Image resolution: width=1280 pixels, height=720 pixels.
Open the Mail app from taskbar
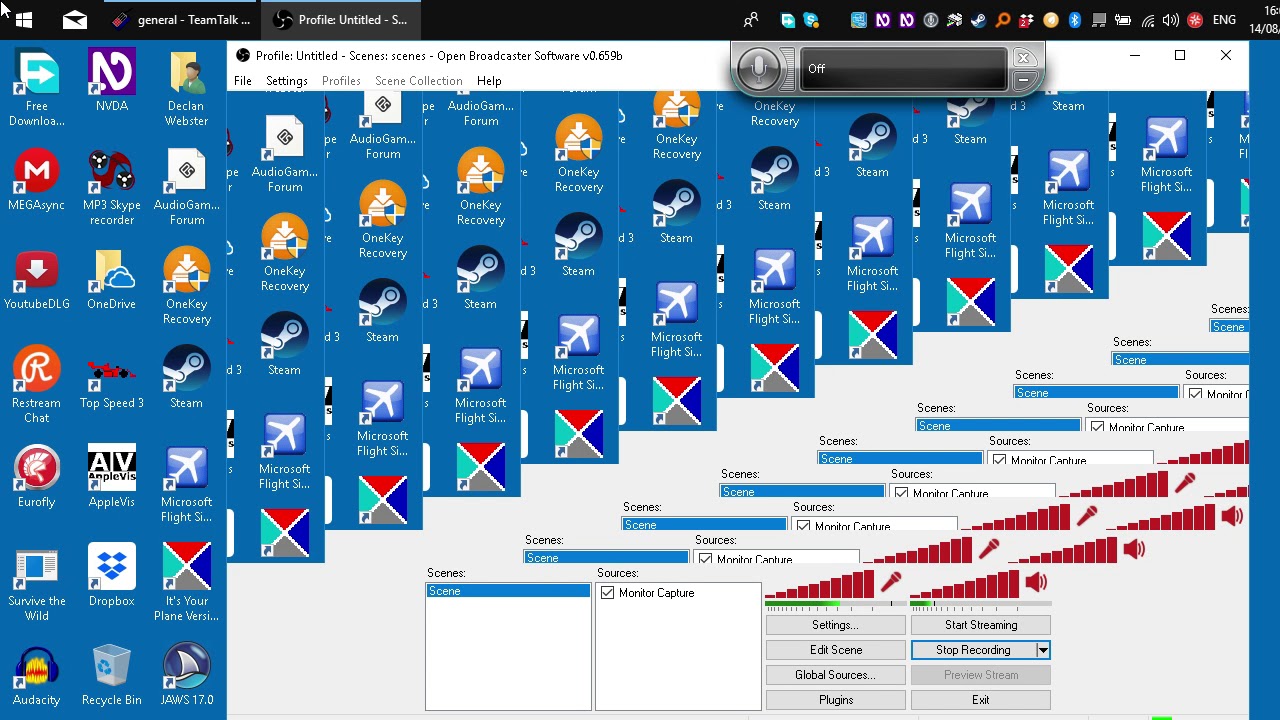pyautogui.click(x=75, y=19)
